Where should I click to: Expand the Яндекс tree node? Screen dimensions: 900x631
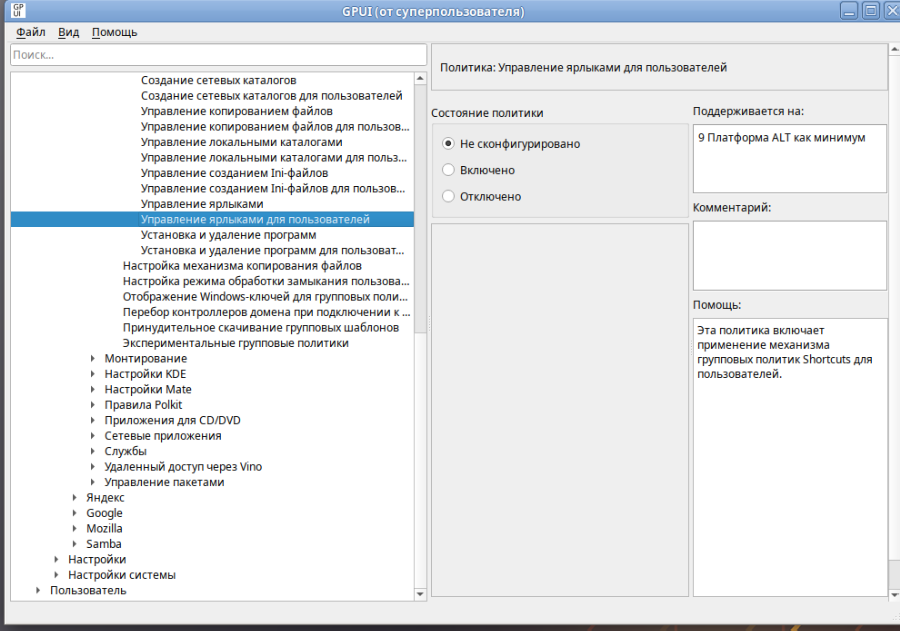(75, 498)
